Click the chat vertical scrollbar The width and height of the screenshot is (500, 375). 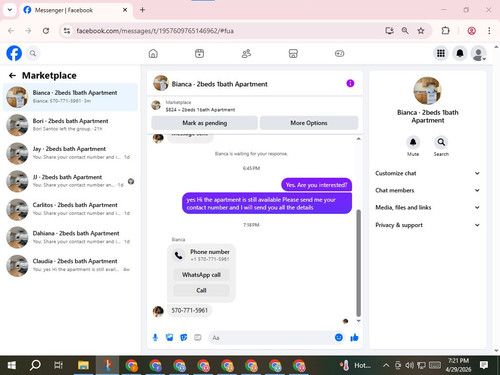click(x=359, y=263)
